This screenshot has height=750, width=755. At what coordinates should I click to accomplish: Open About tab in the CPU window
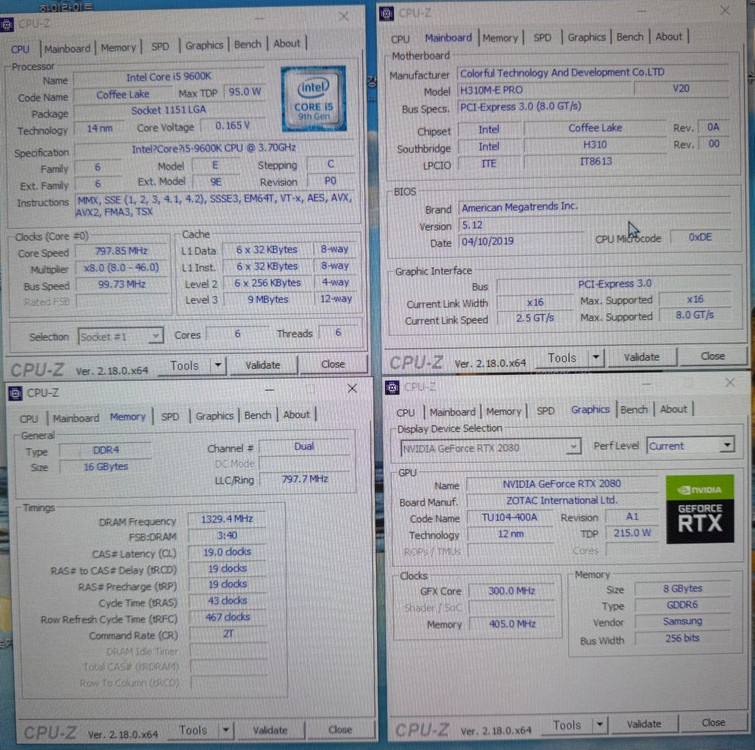tap(287, 43)
